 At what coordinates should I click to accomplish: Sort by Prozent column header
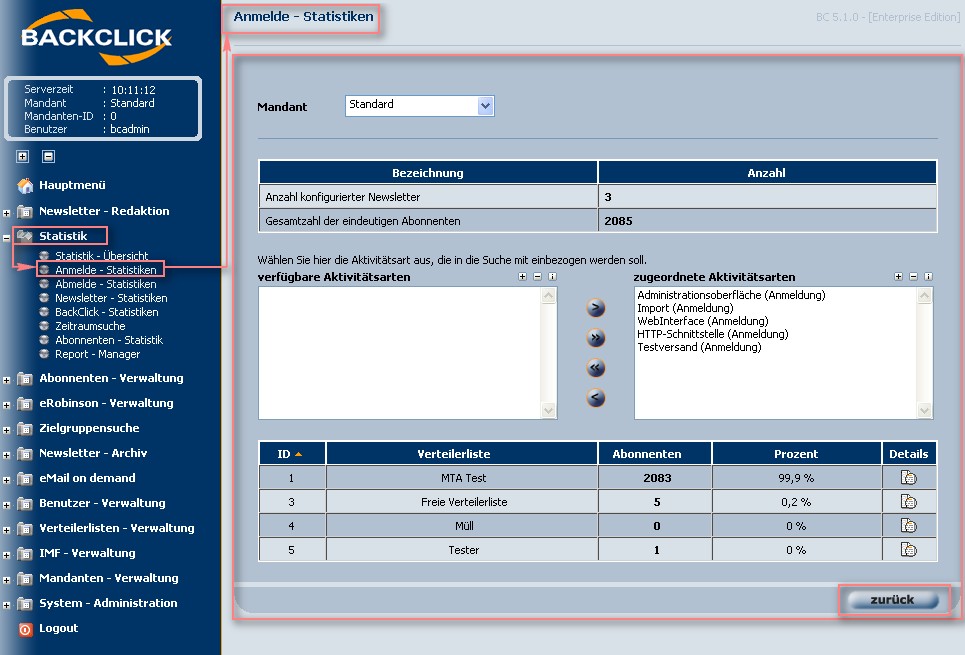[x=796, y=454]
